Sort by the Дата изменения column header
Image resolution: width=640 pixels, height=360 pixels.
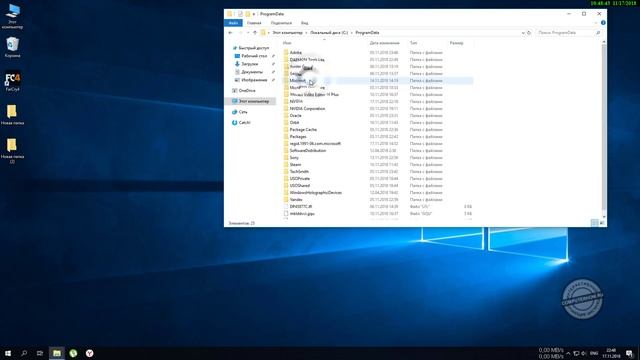pyautogui.click(x=384, y=43)
